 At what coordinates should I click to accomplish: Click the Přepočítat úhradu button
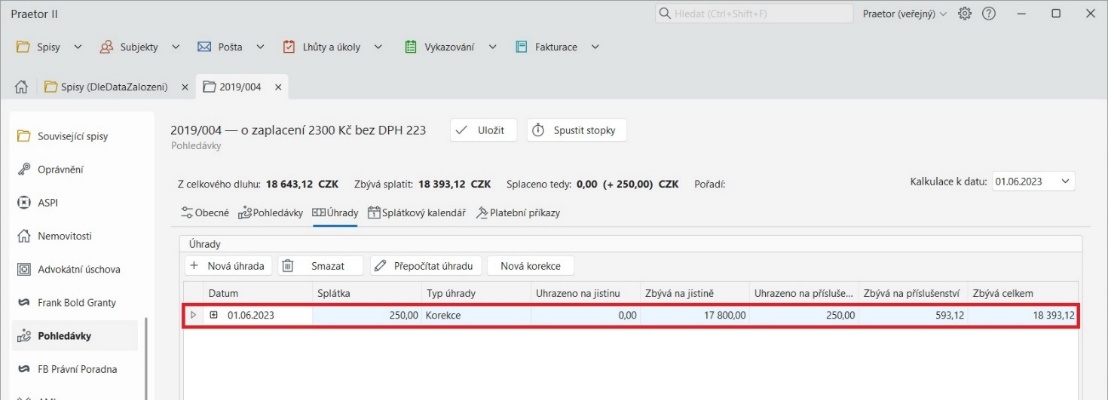tap(425, 266)
